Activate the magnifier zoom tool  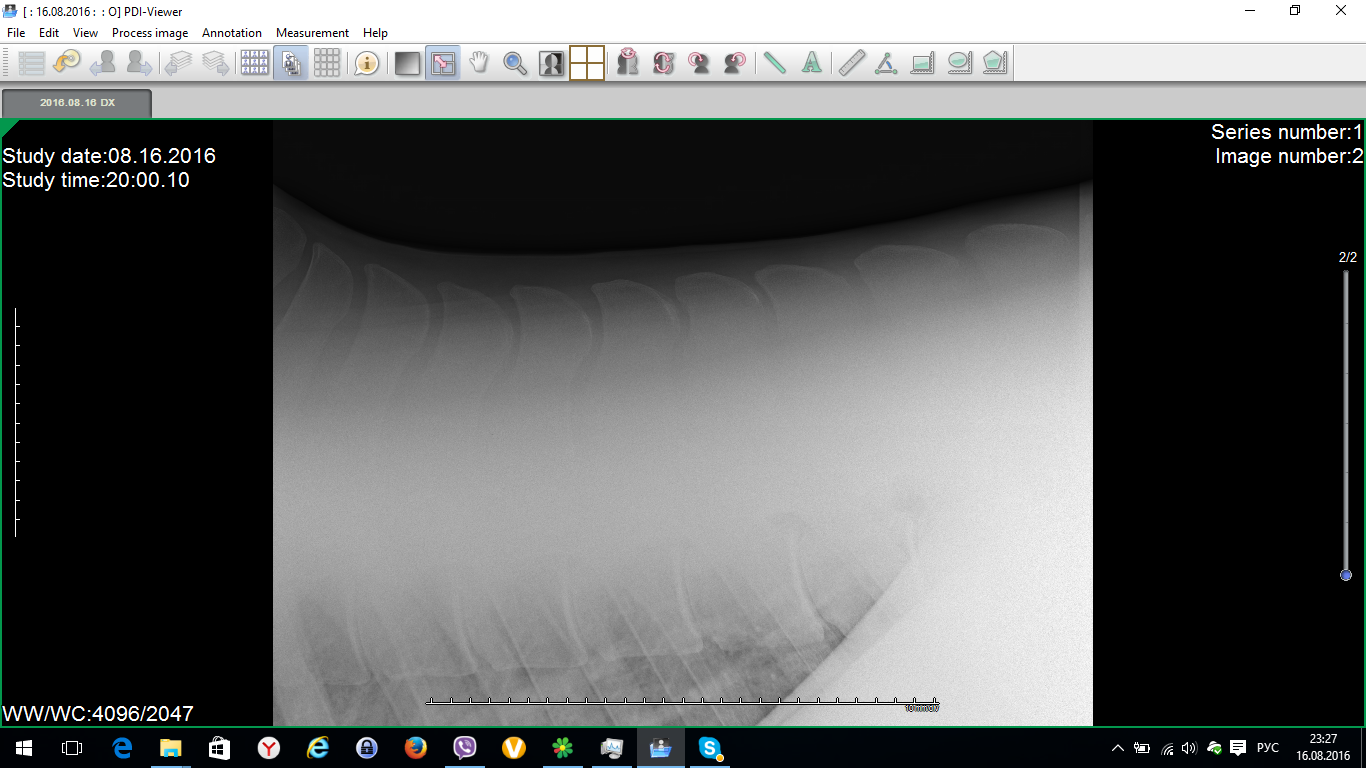(515, 64)
